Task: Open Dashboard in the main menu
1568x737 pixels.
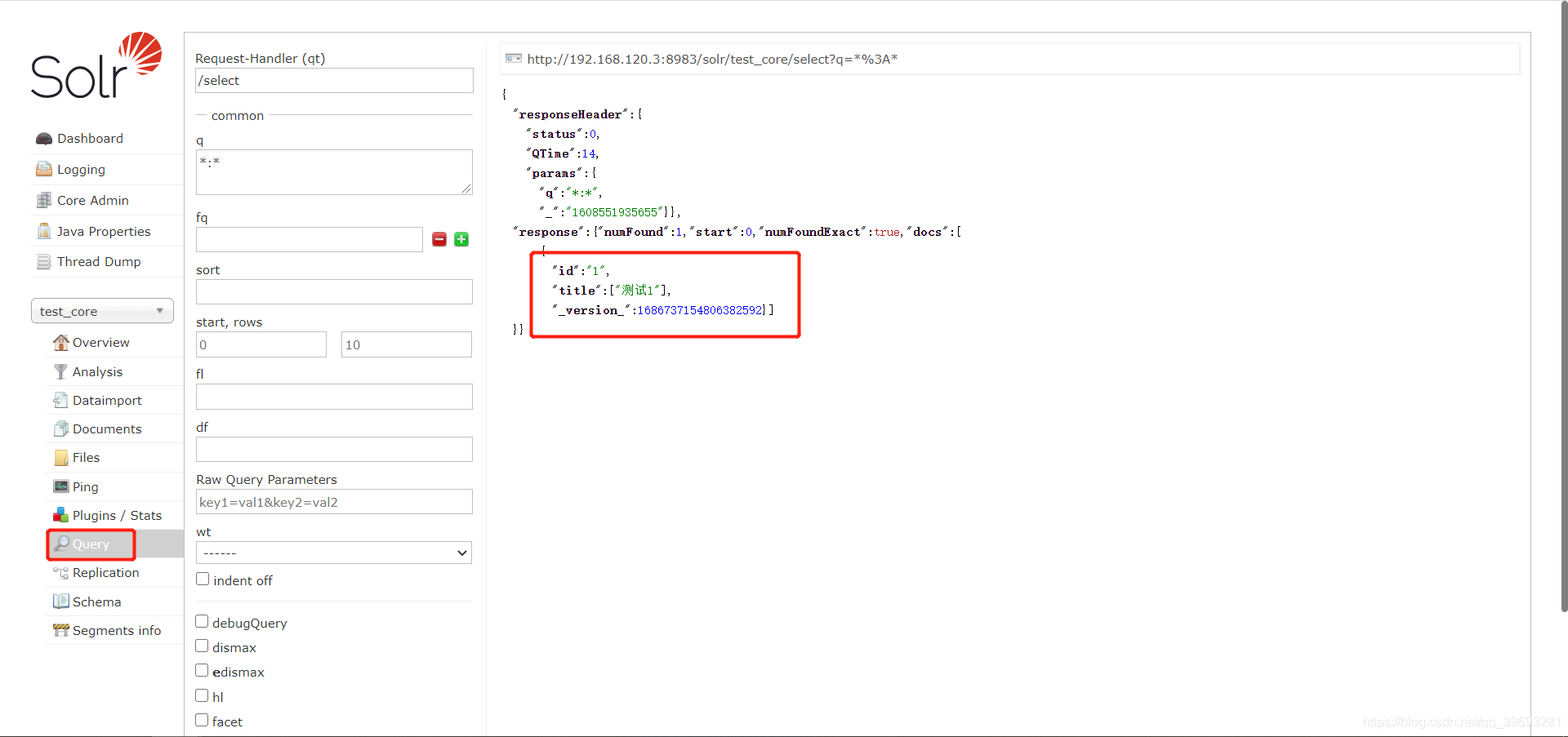Action: tap(90, 139)
